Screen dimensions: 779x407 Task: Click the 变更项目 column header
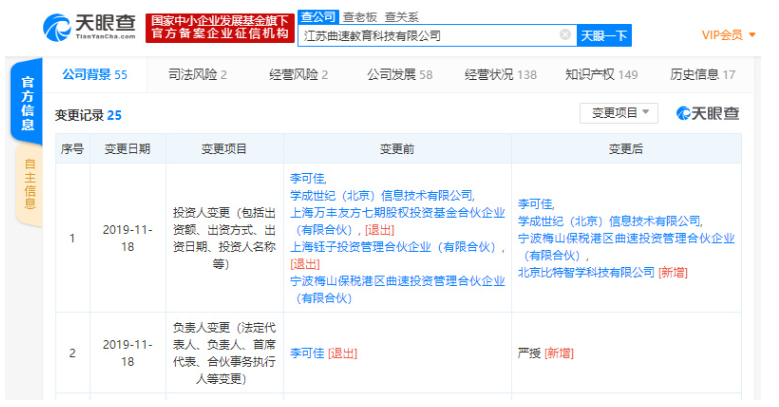click(224, 149)
